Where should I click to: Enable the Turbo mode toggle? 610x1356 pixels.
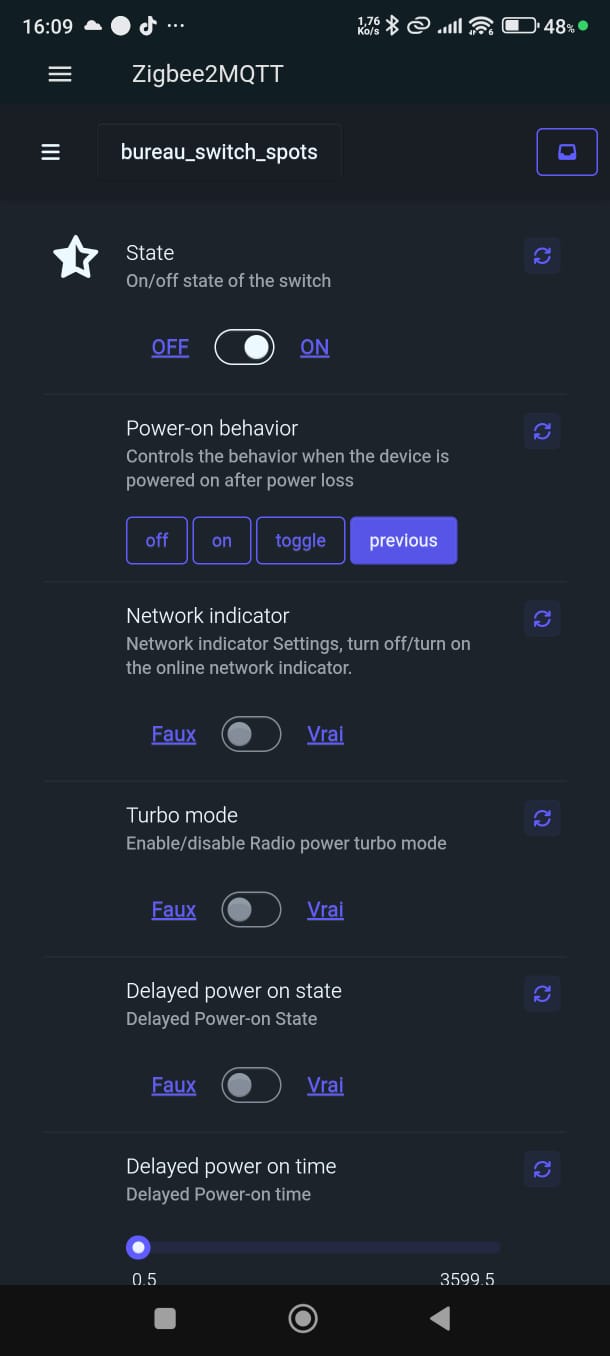(251, 910)
